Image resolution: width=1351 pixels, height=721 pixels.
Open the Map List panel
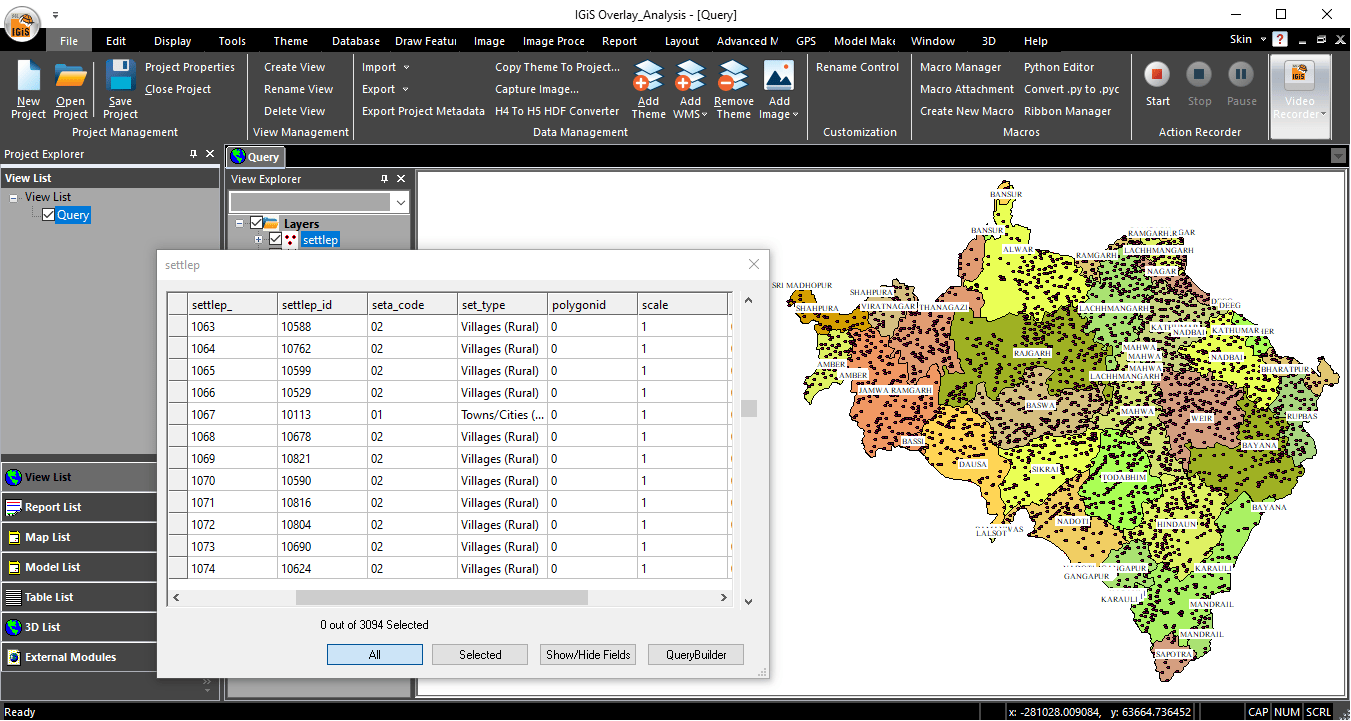click(x=79, y=537)
